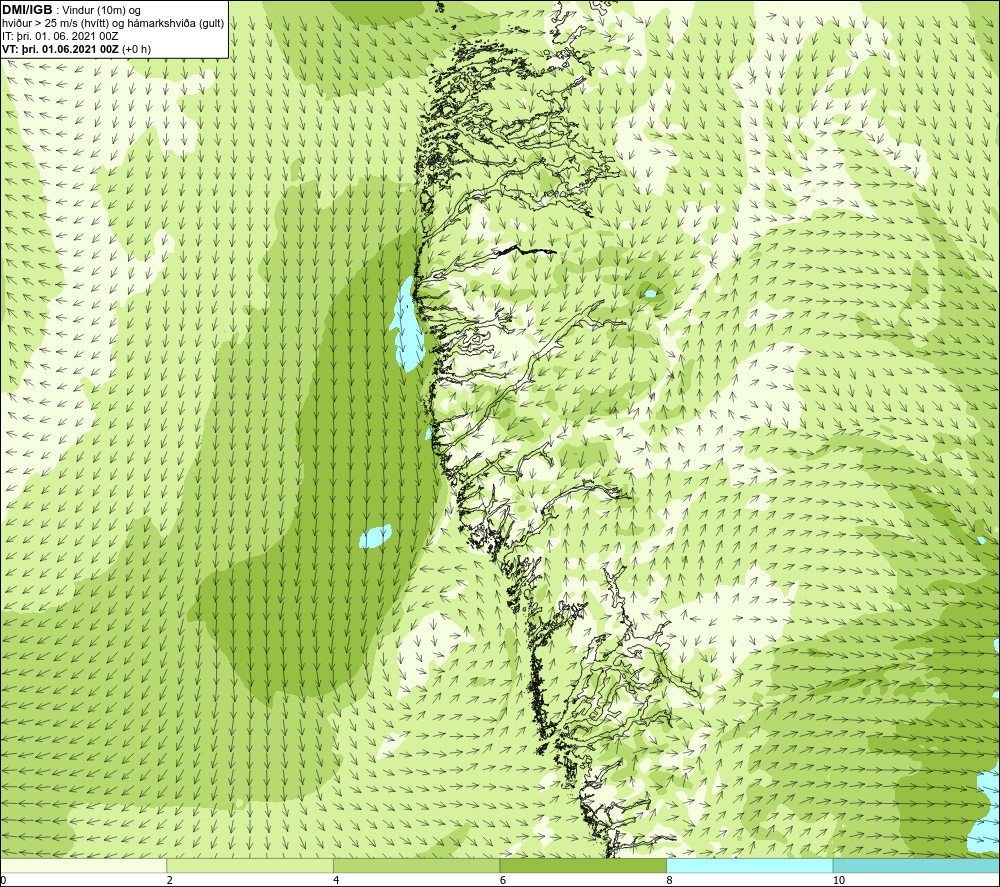Screen dimensions: 1000x887
Task: Click the scale label '2'
Action: [x=170, y=880]
